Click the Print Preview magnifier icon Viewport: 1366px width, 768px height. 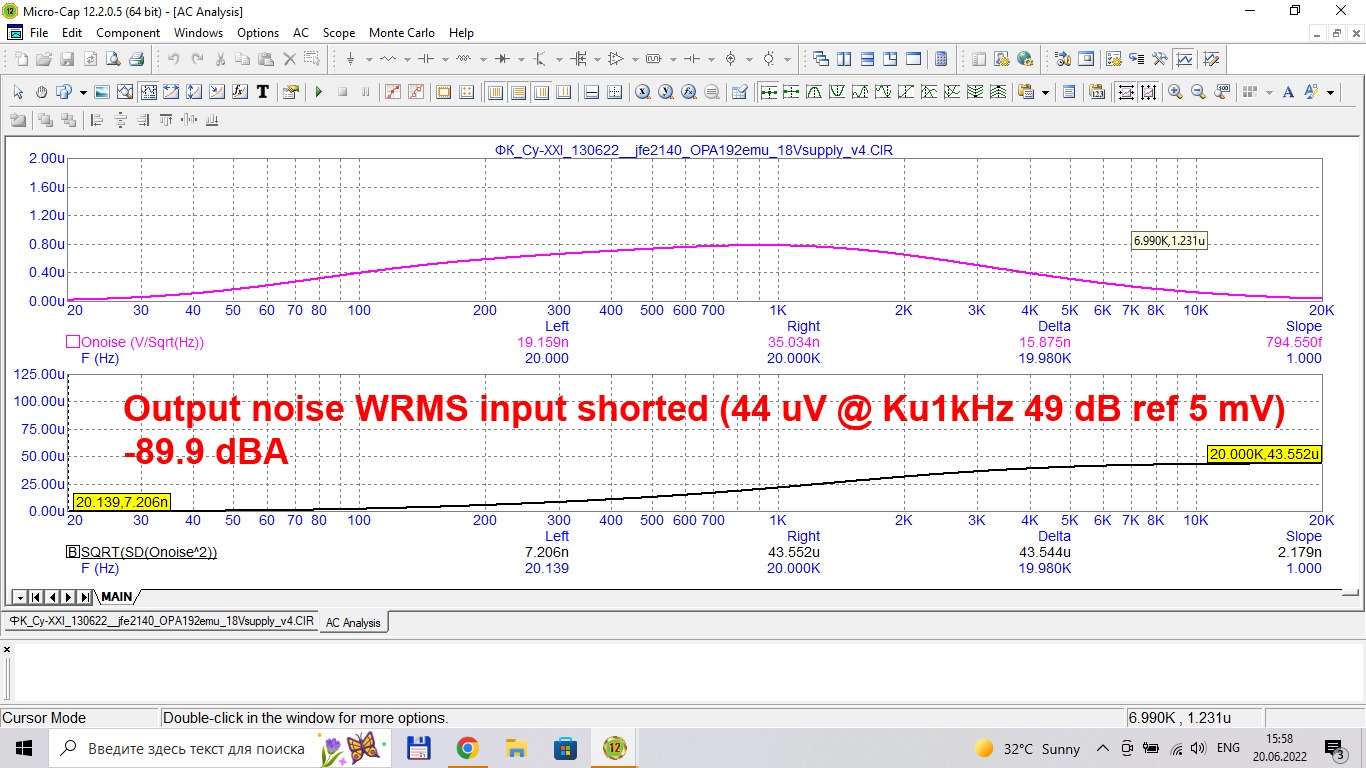(x=113, y=59)
